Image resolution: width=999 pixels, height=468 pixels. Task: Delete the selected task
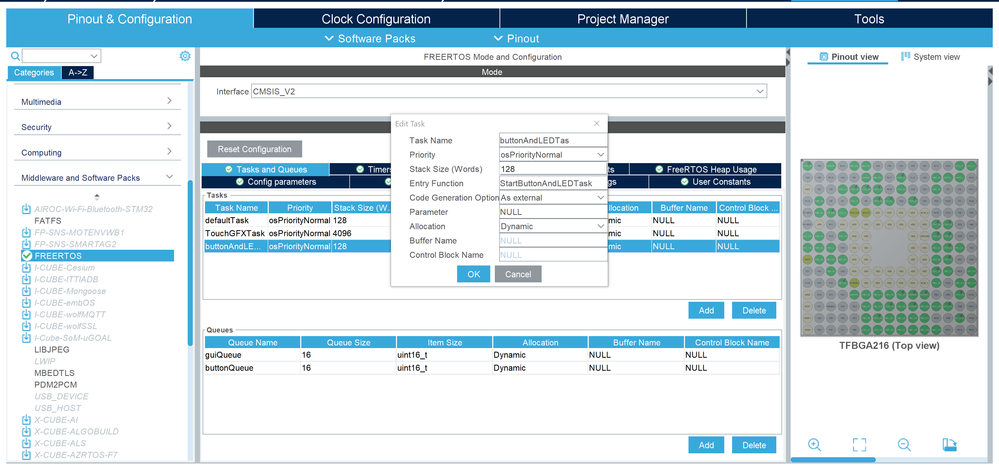(754, 310)
